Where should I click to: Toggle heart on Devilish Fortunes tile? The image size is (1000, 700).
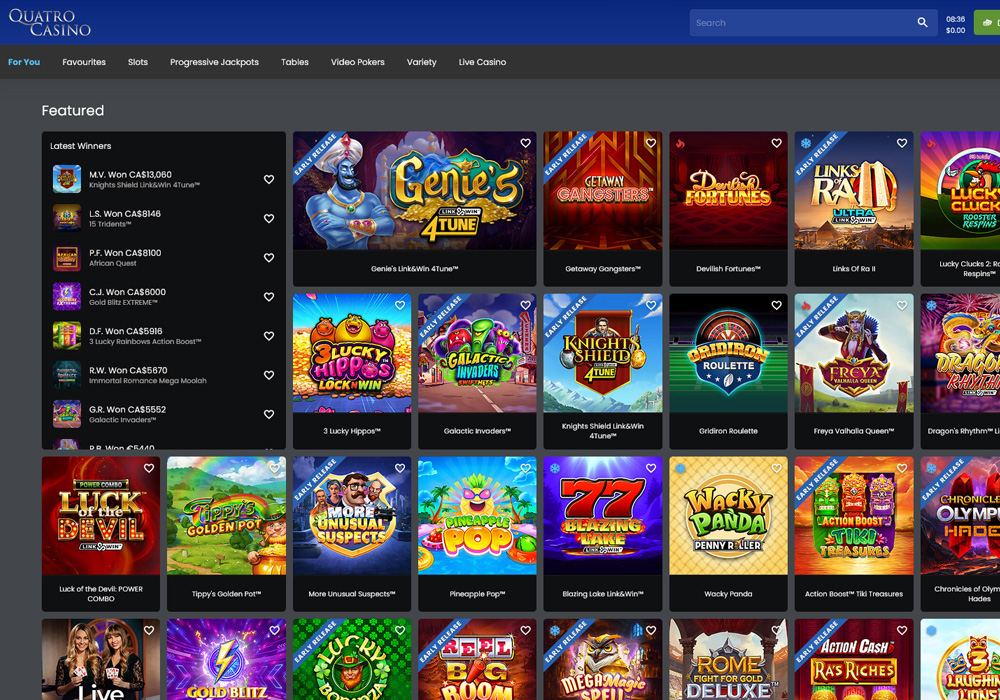[776, 143]
